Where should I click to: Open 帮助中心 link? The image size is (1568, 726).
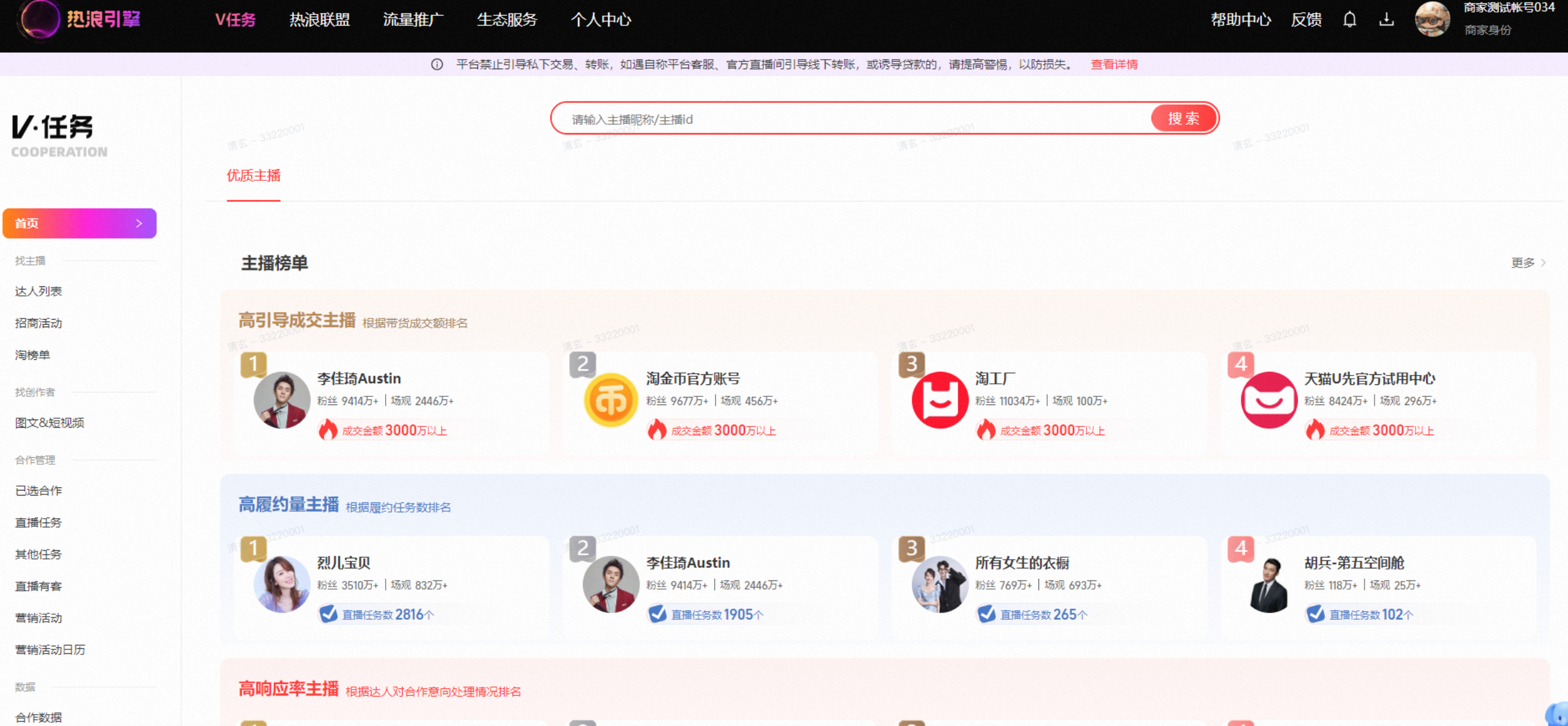[x=1241, y=20]
